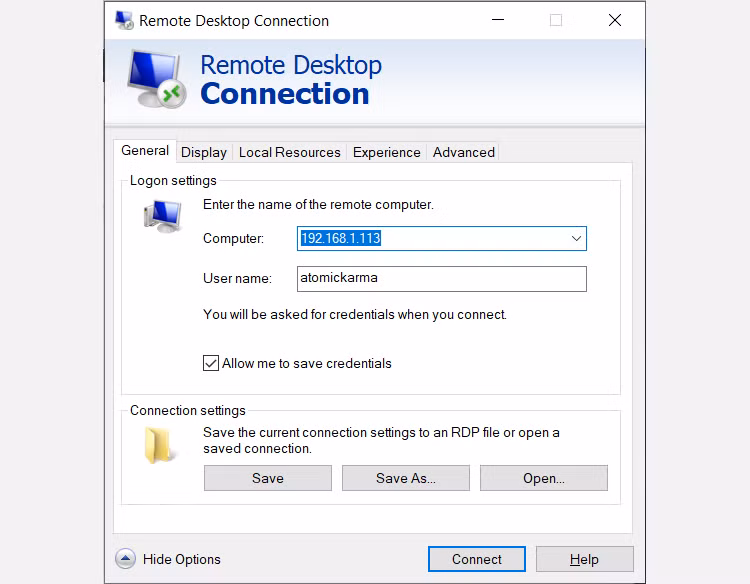Open the Computer address dropdown arrow
Screen dimensions: 750x584
pos(576,238)
